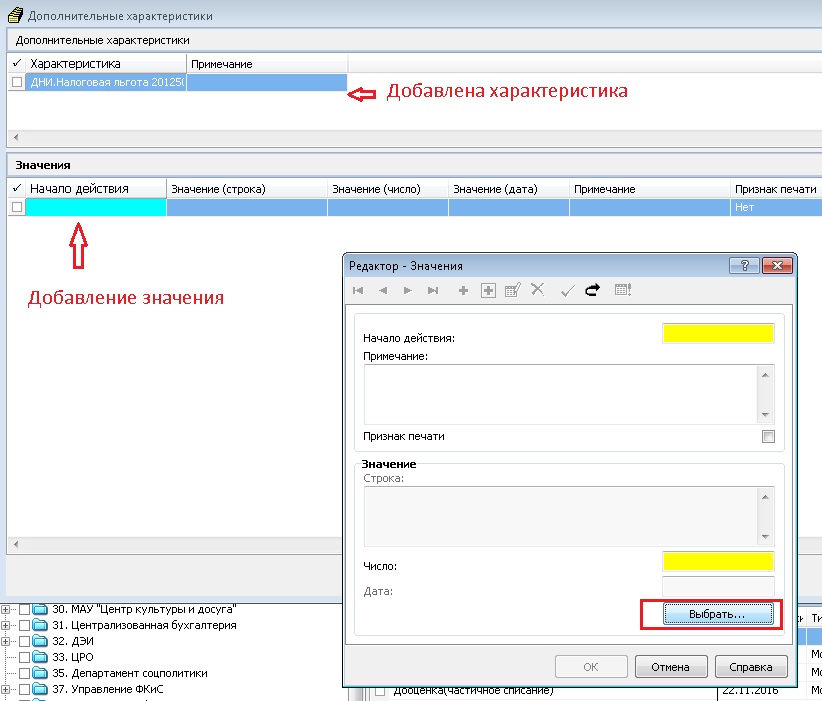
Task: Jump to last record in editor toolbar
Action: click(433, 290)
